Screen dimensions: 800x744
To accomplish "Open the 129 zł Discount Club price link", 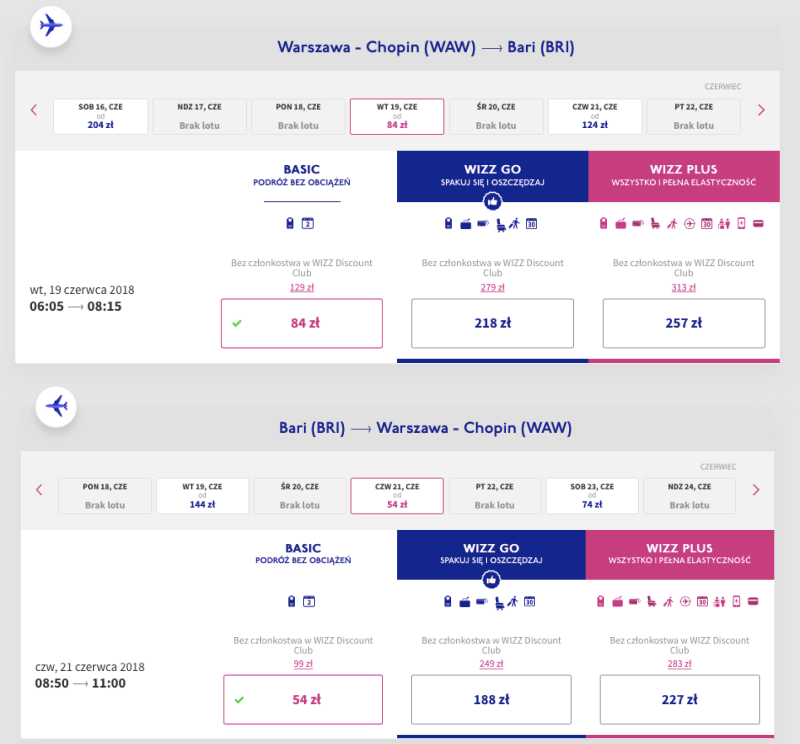I will coord(302,287).
